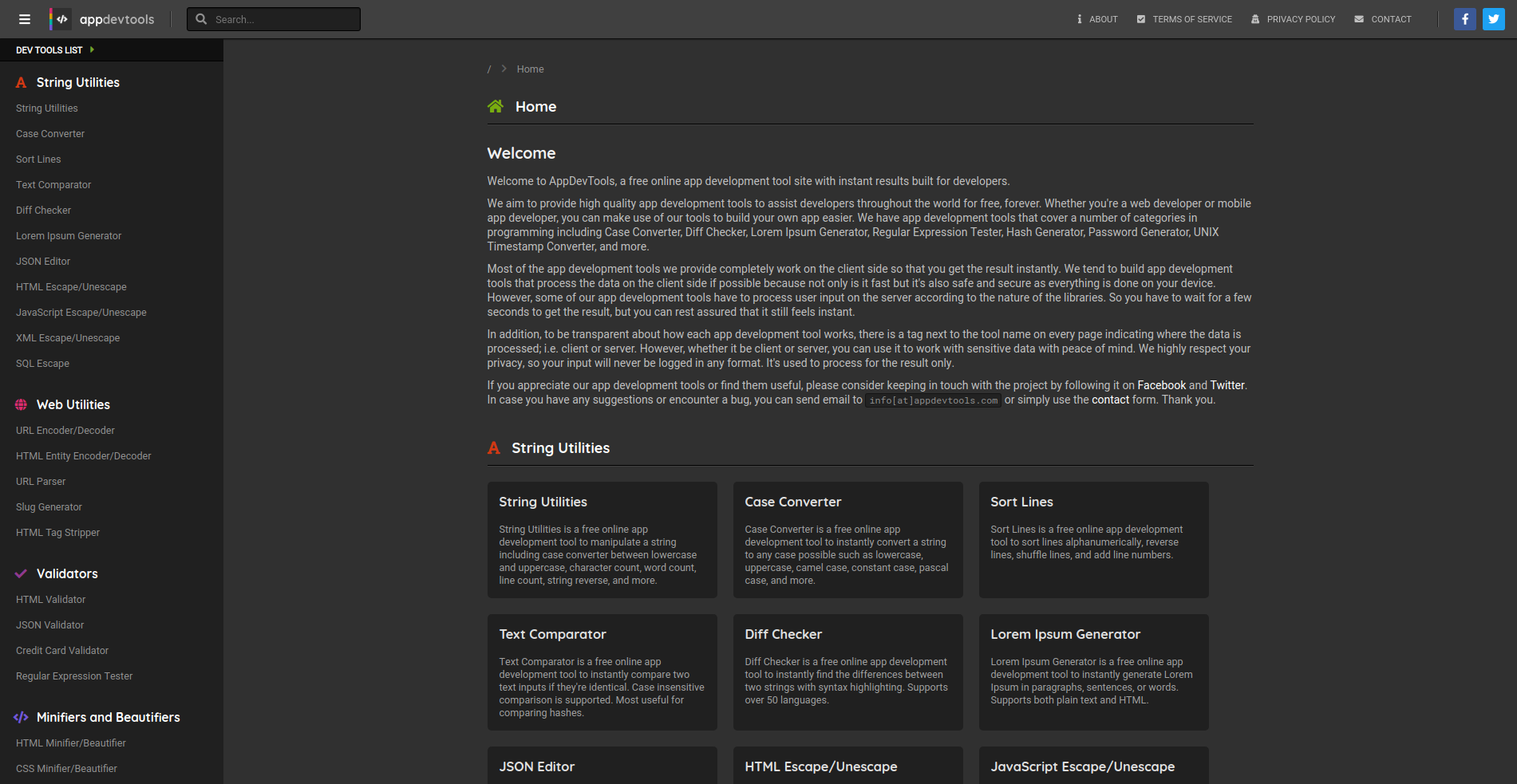
Task: Click the appdevtools logo icon
Action: pyautogui.click(x=61, y=19)
